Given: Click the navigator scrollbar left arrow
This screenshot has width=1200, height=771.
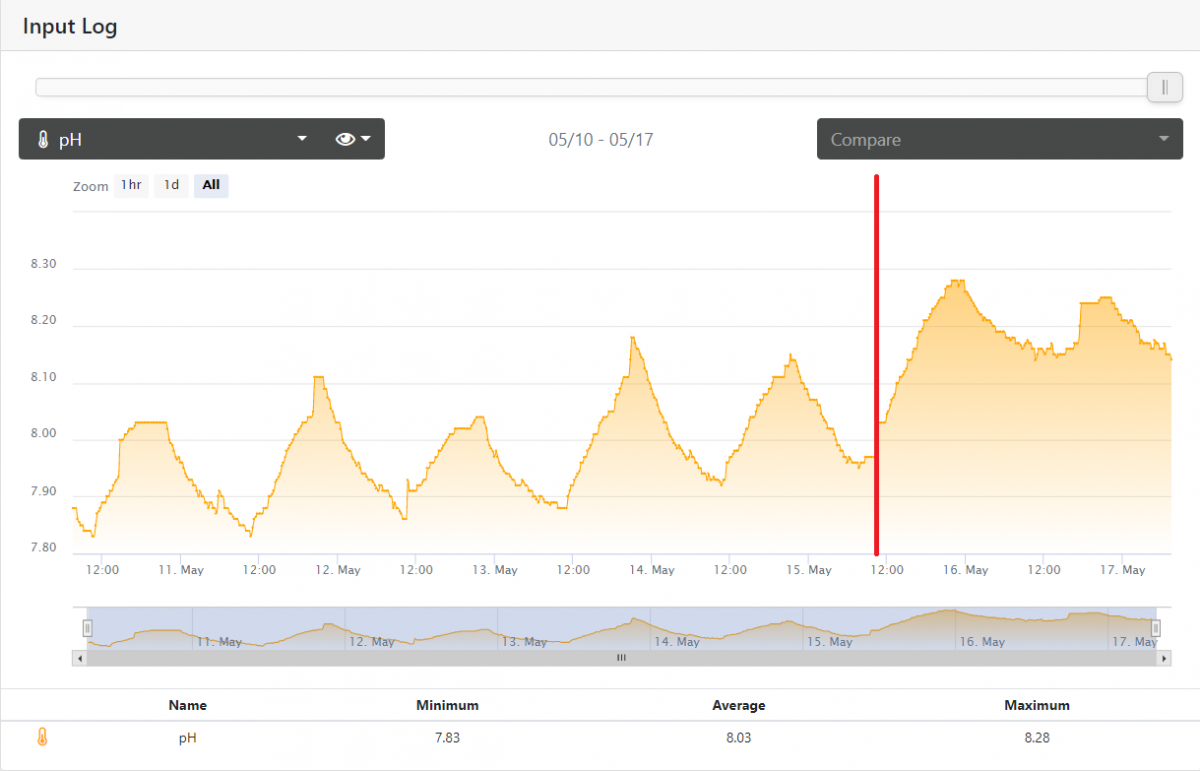Looking at the screenshot, I should 78,658.
